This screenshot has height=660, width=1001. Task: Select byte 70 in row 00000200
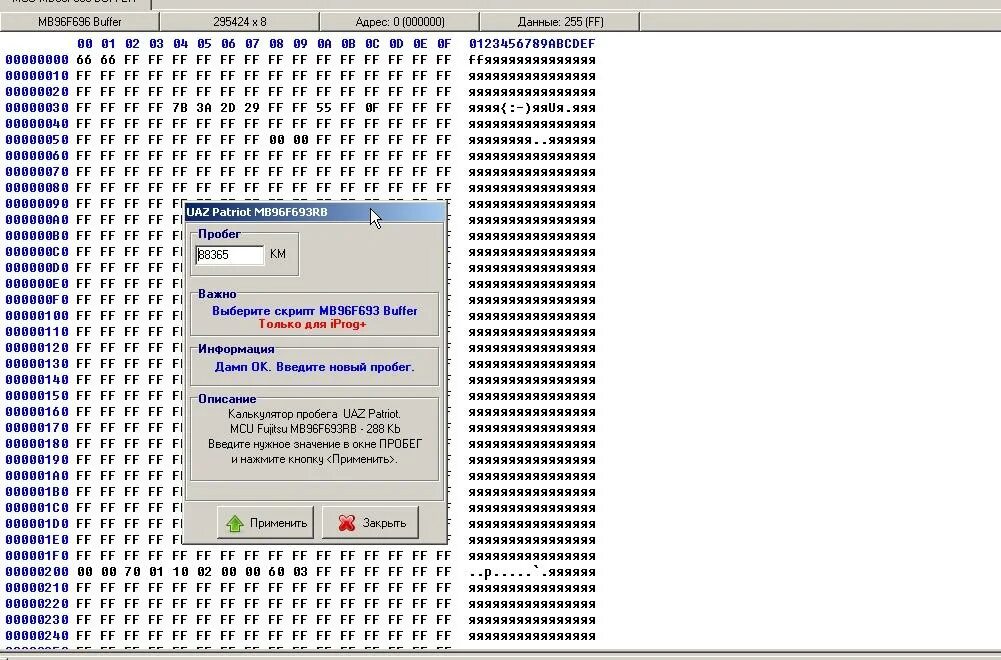click(x=132, y=572)
